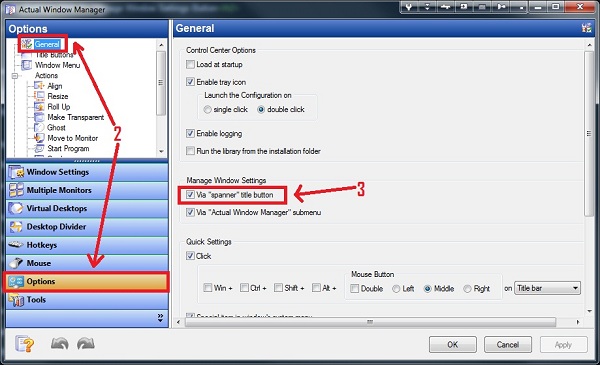Open the Mouse section
The width and height of the screenshot is (600, 365).
(x=87, y=263)
